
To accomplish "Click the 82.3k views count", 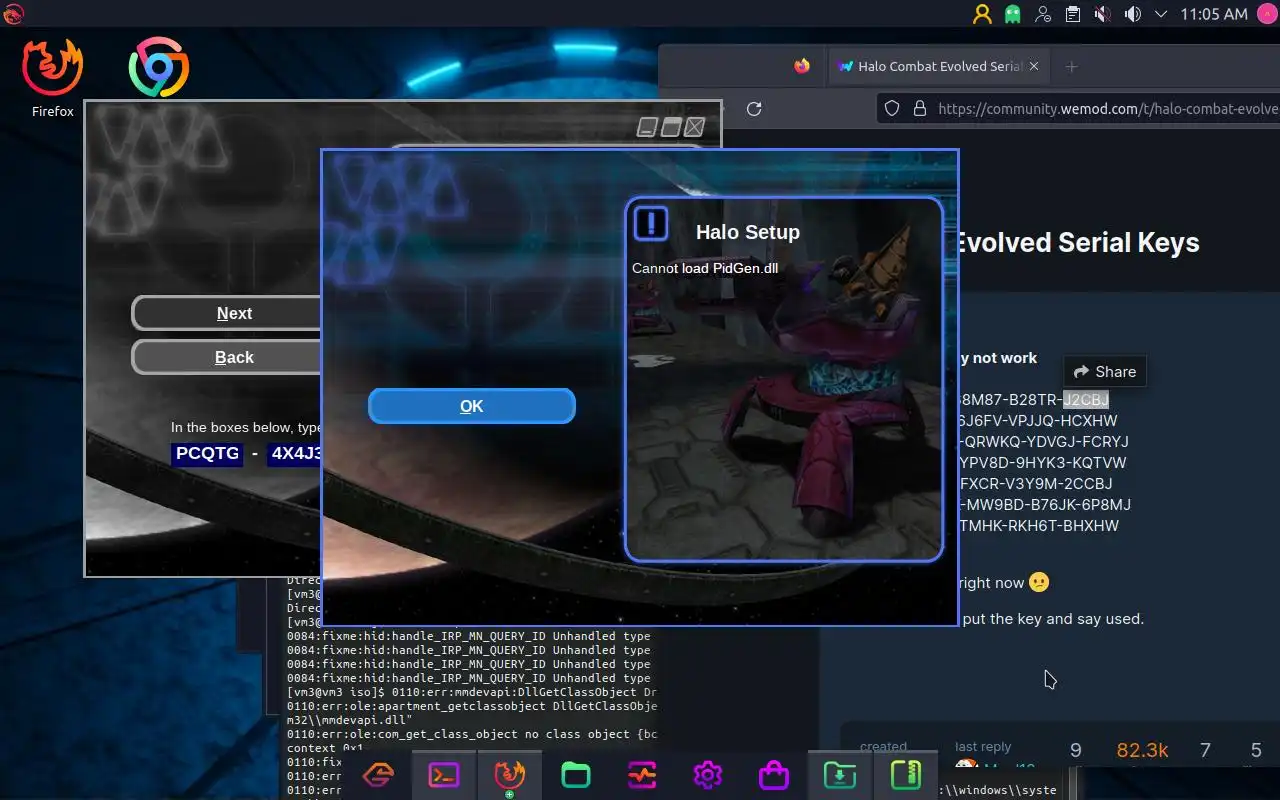I will tap(1142, 750).
